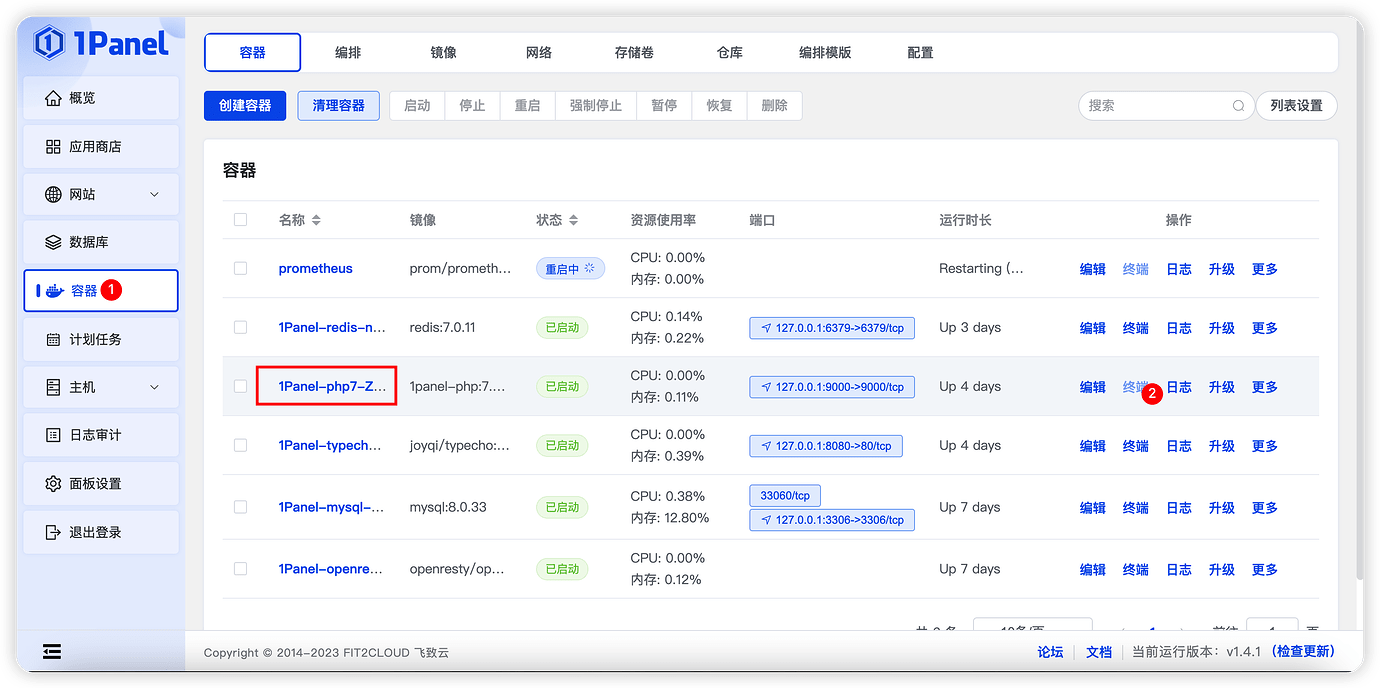1380x688 pixels.
Task: Open the 1Panel-php7 container details link
Action: [x=326, y=386]
